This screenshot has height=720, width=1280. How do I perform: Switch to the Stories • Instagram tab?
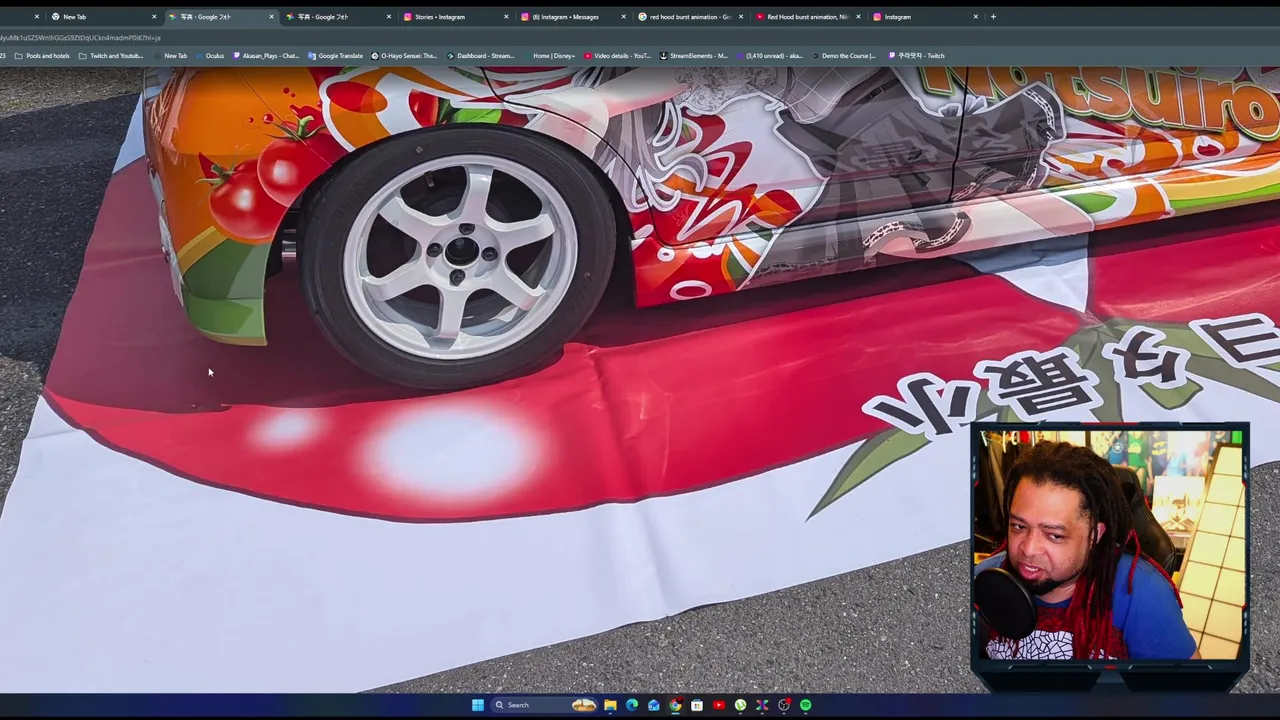[x=455, y=17]
